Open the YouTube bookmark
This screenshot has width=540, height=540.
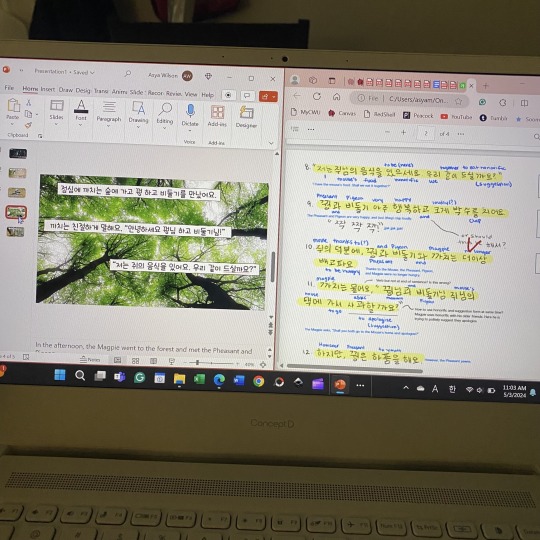(x=456, y=117)
